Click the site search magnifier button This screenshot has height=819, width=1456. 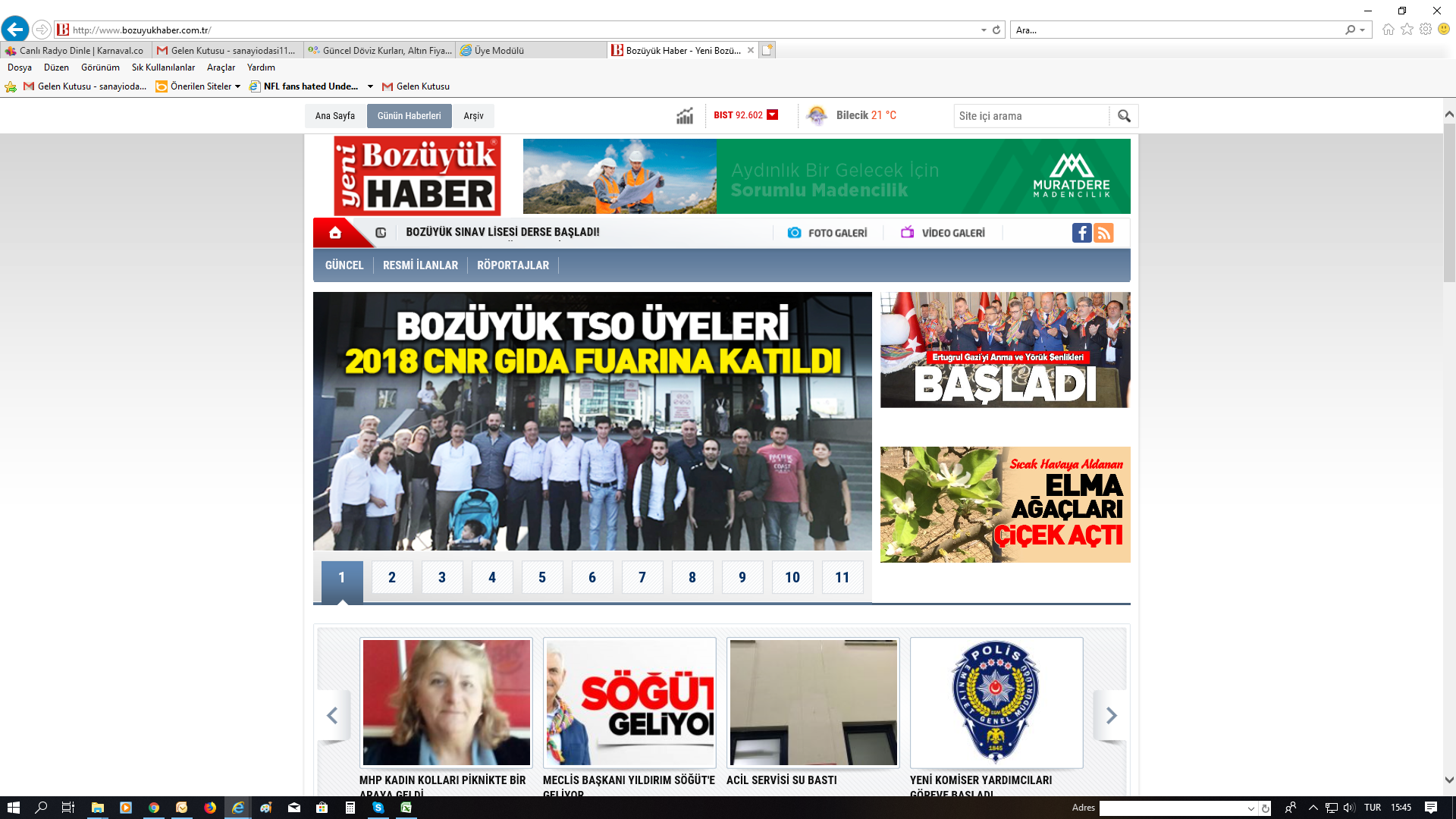click(x=1124, y=116)
